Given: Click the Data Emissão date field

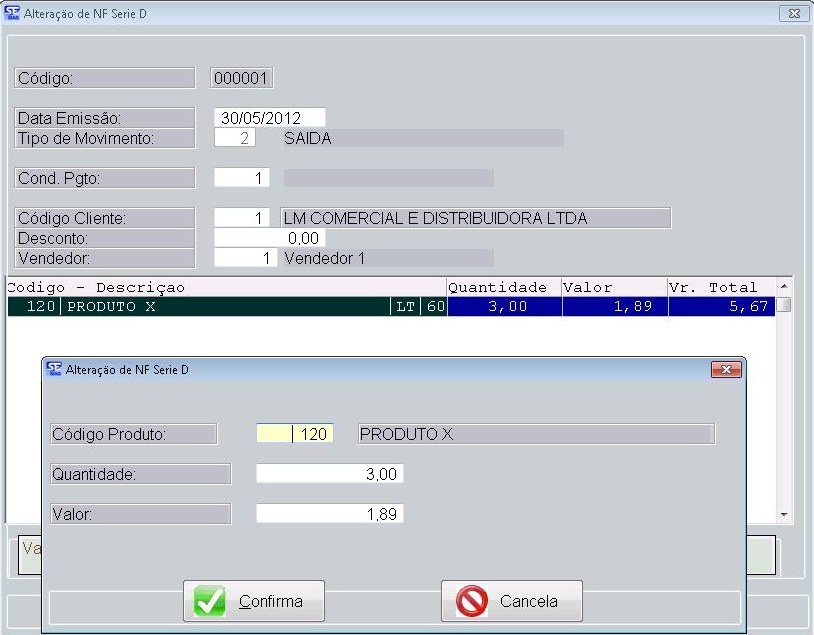Looking at the screenshot, I should [270, 118].
